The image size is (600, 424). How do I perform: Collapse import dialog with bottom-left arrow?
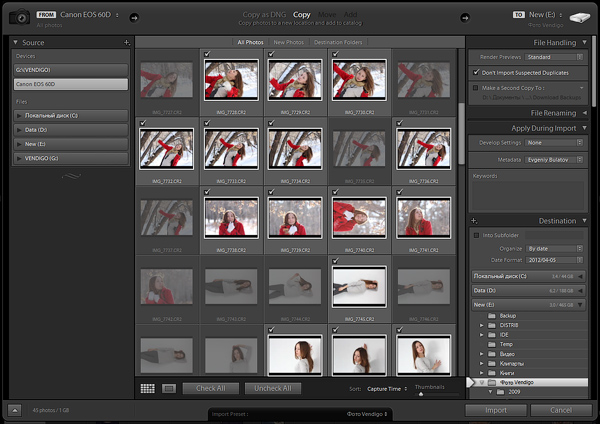click(x=15, y=410)
